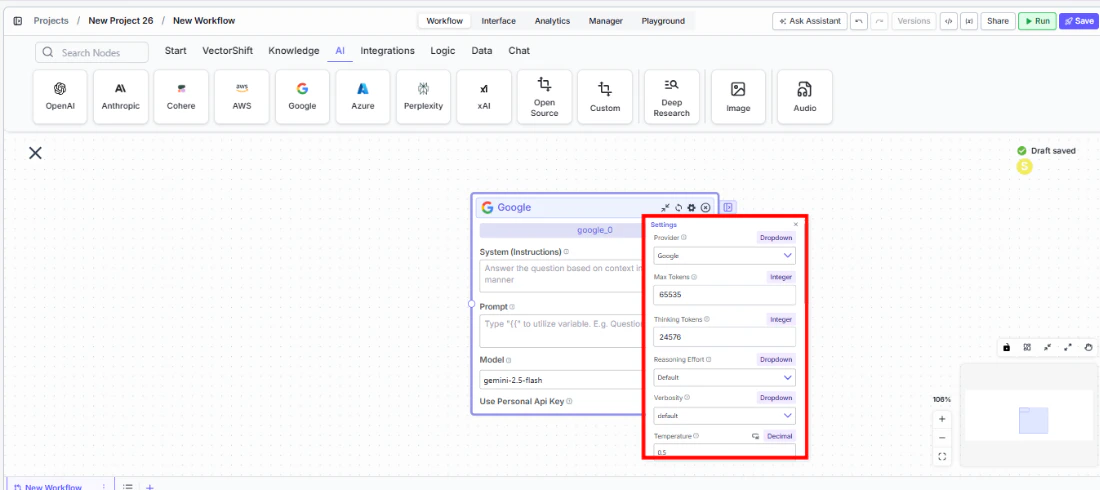Click the Temperature value field
Screen dimensions: 1100x490
[x=725, y=451]
